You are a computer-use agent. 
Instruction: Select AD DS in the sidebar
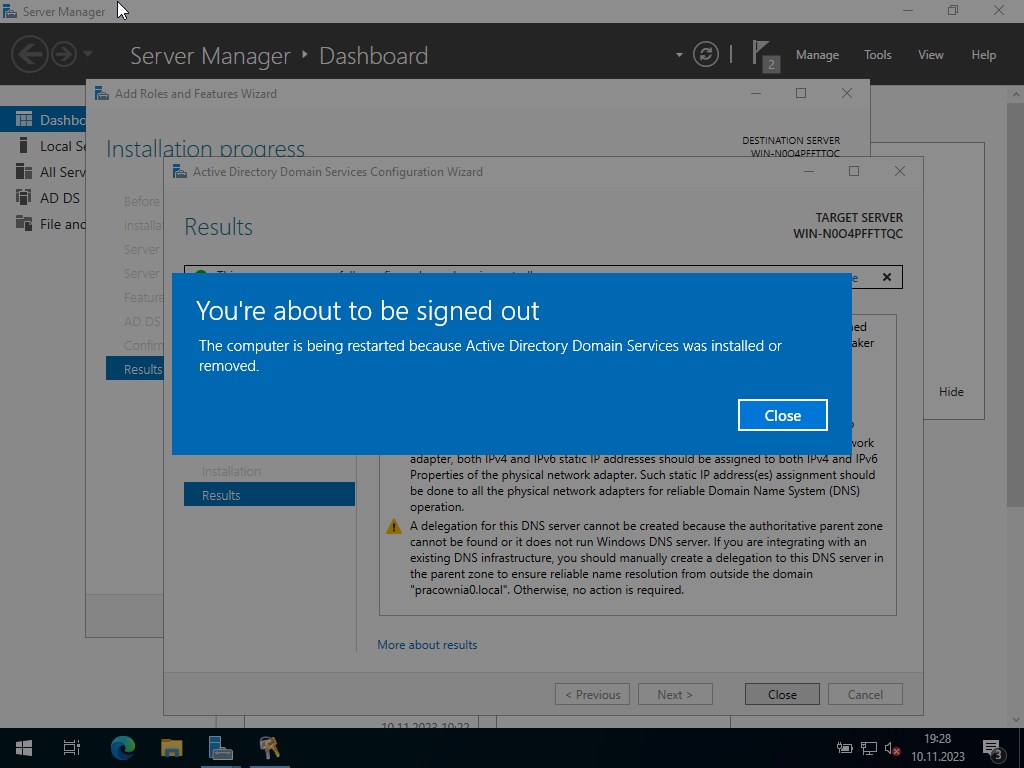pyautogui.click(x=43, y=198)
